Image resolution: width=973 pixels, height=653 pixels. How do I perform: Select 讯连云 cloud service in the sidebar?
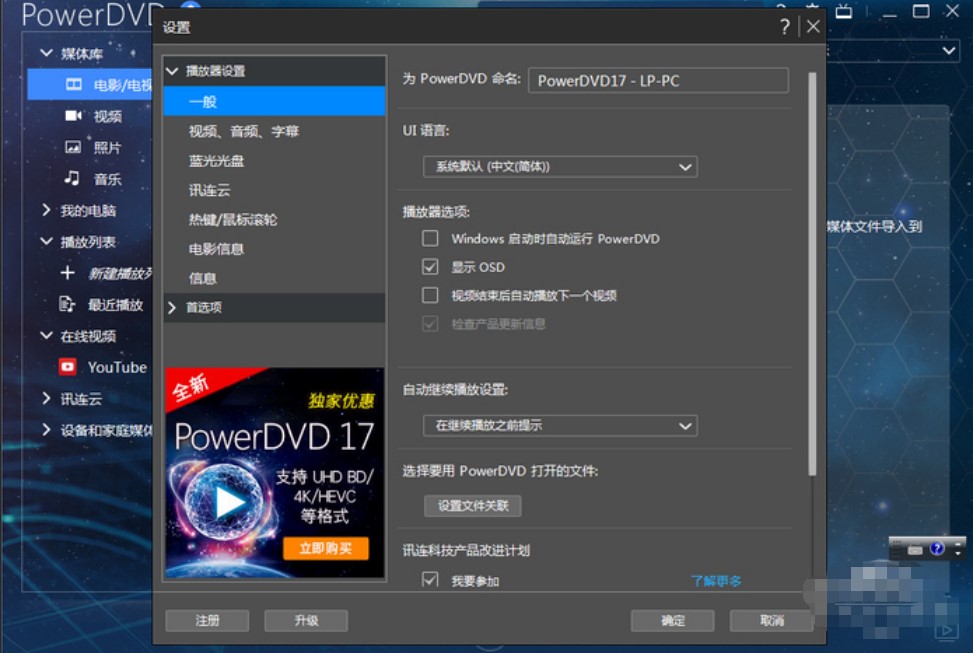pos(78,398)
